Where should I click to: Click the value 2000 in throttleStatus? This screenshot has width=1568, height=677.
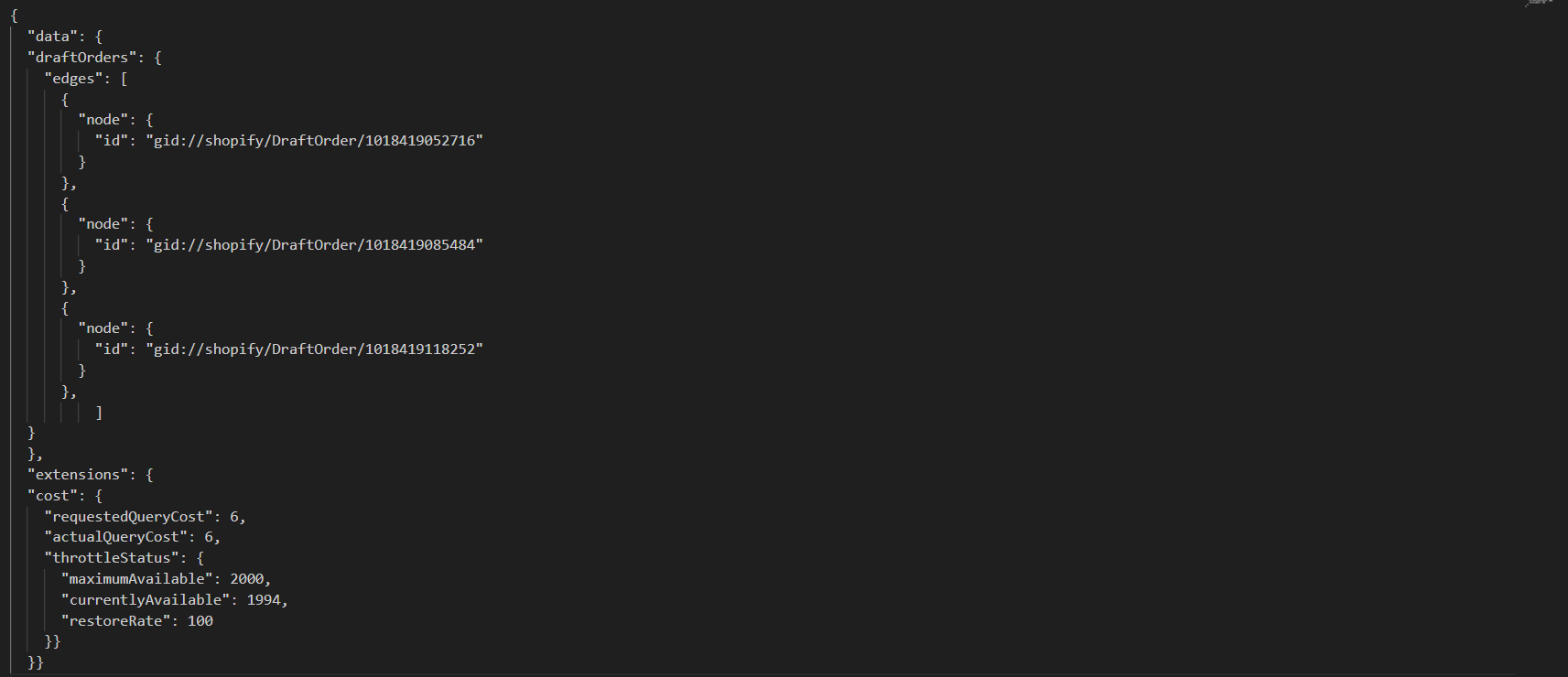click(247, 579)
